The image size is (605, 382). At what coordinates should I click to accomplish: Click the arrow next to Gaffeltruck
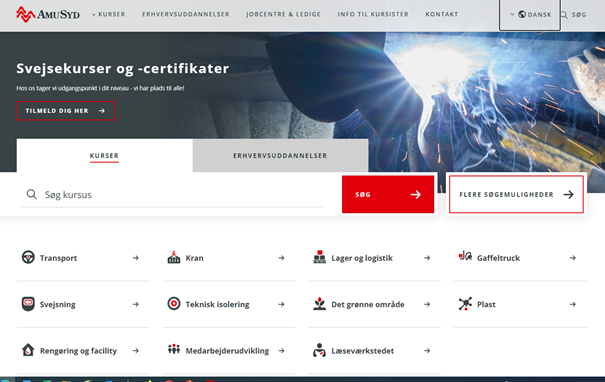pos(573,258)
